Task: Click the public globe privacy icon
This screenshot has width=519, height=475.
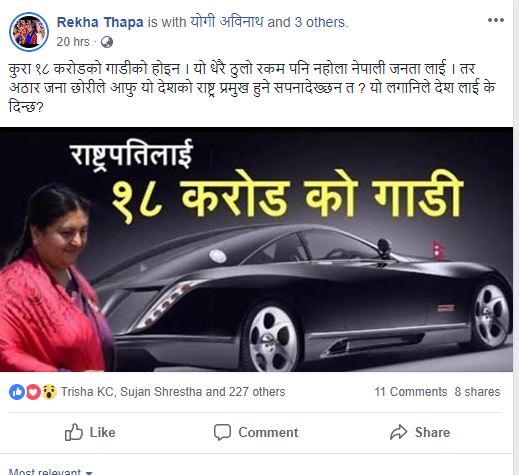Action: tap(107, 42)
